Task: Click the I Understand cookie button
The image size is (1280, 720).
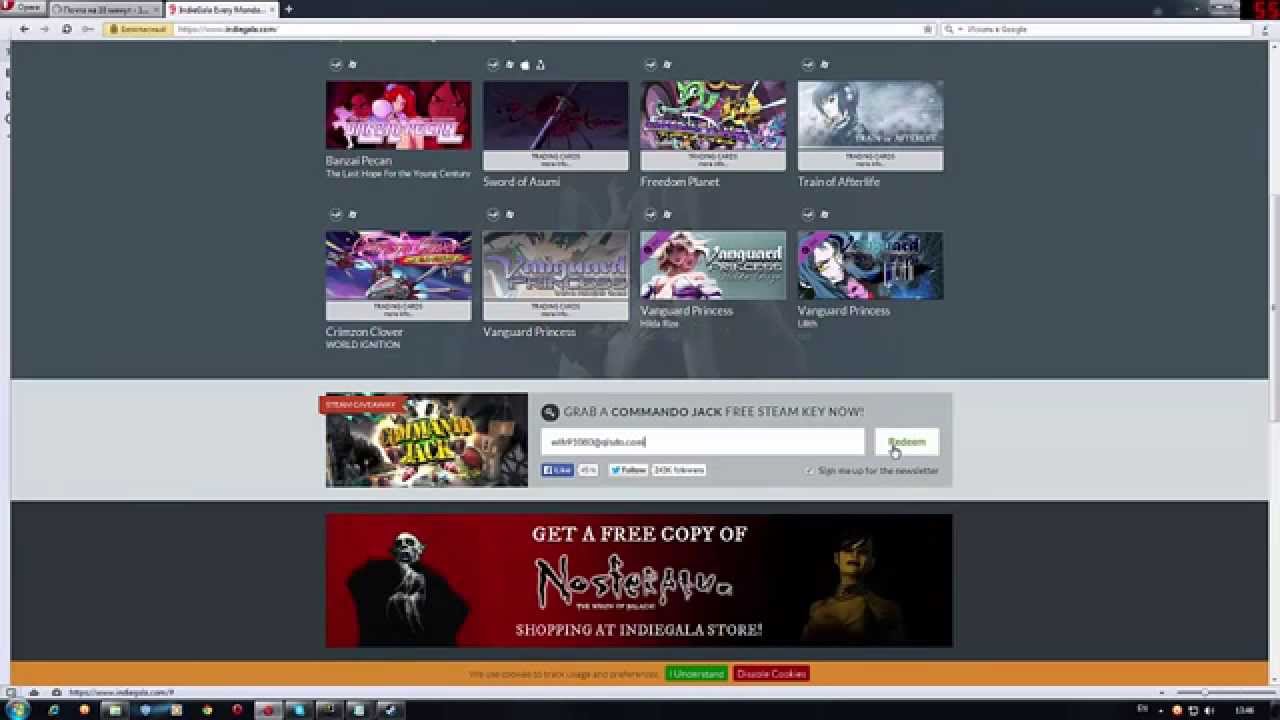Action: [696, 674]
